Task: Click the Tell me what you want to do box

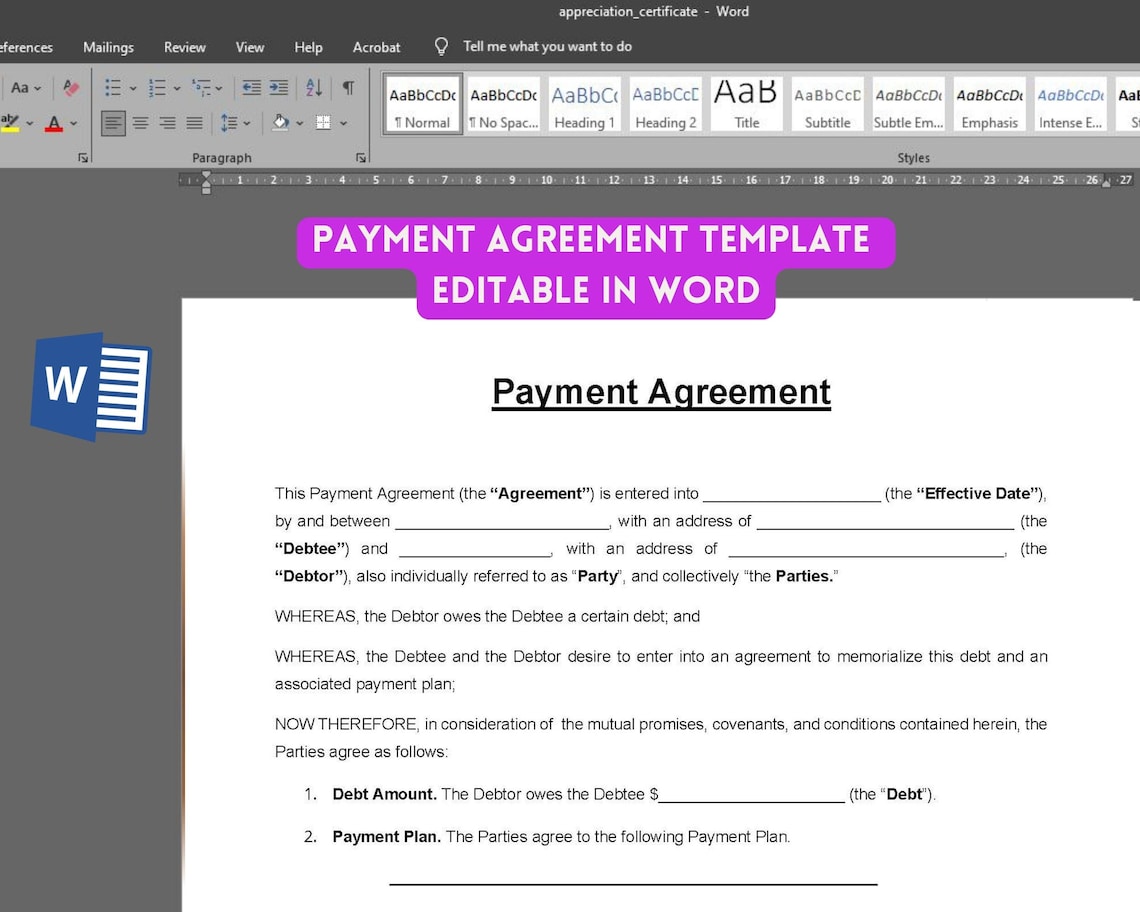Action: pos(546,46)
